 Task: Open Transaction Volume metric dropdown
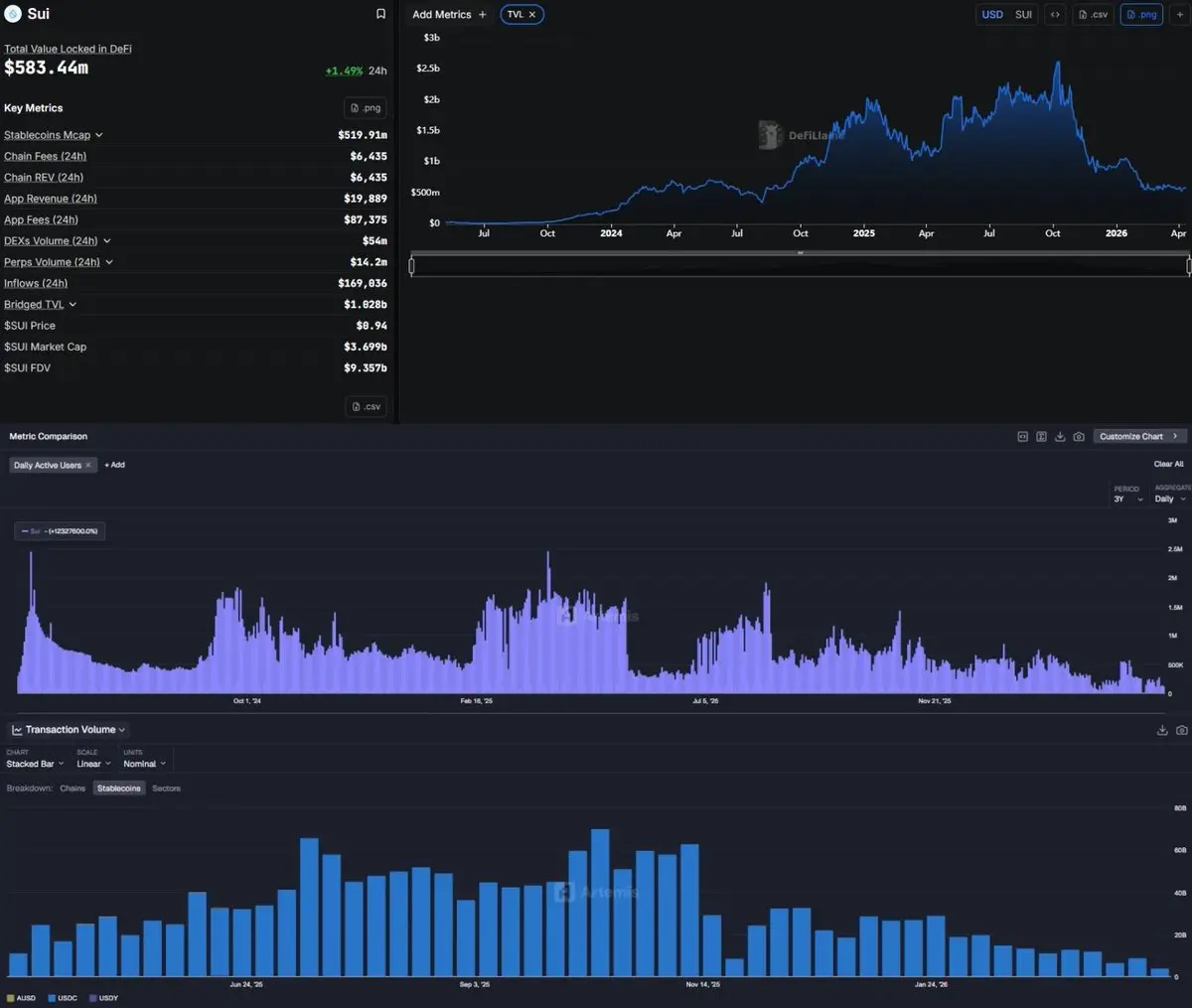click(x=70, y=730)
